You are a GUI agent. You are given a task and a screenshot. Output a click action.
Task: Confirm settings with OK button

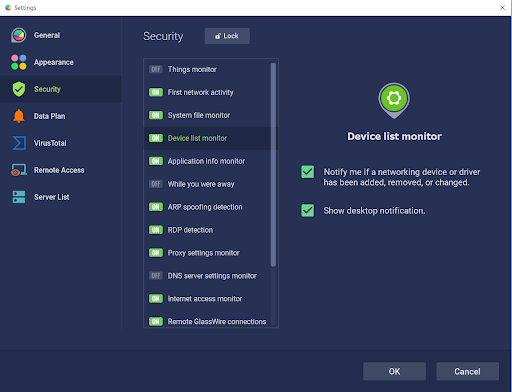tap(394, 371)
